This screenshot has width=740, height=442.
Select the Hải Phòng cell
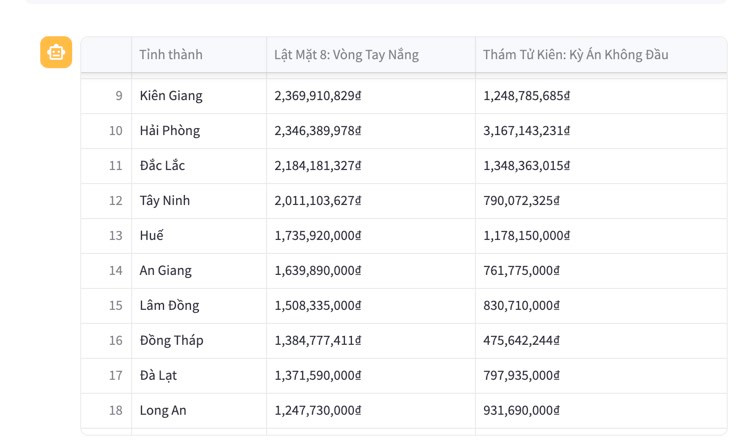pyautogui.click(x=199, y=131)
